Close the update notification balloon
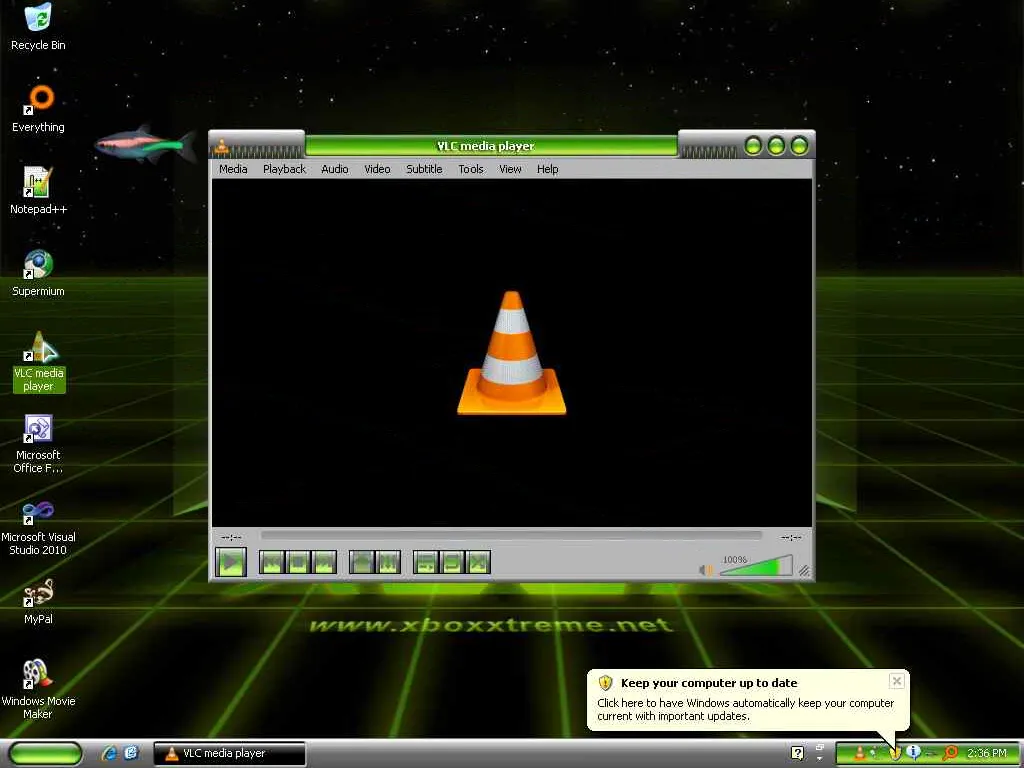This screenshot has width=1024, height=768. click(897, 681)
